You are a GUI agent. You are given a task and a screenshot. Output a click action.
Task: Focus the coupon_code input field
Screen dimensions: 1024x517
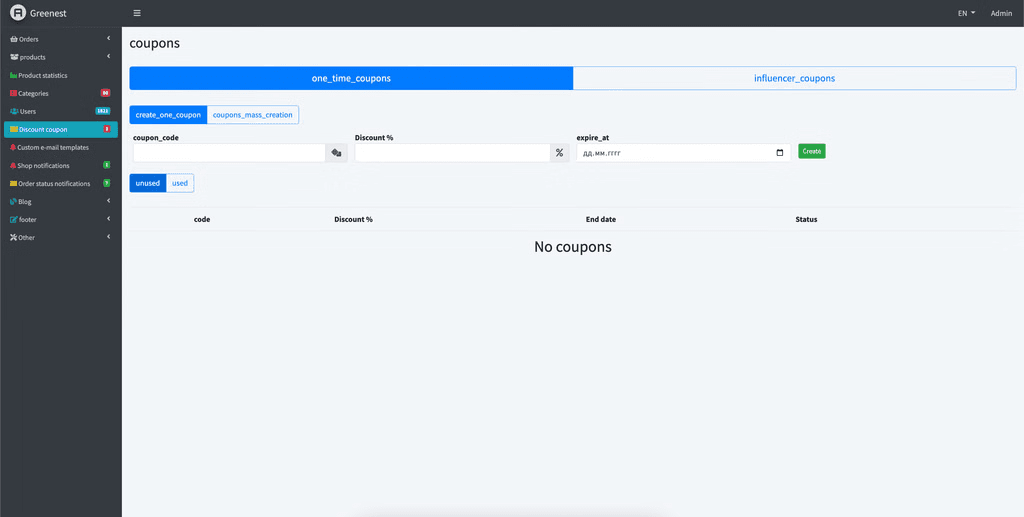pos(229,153)
